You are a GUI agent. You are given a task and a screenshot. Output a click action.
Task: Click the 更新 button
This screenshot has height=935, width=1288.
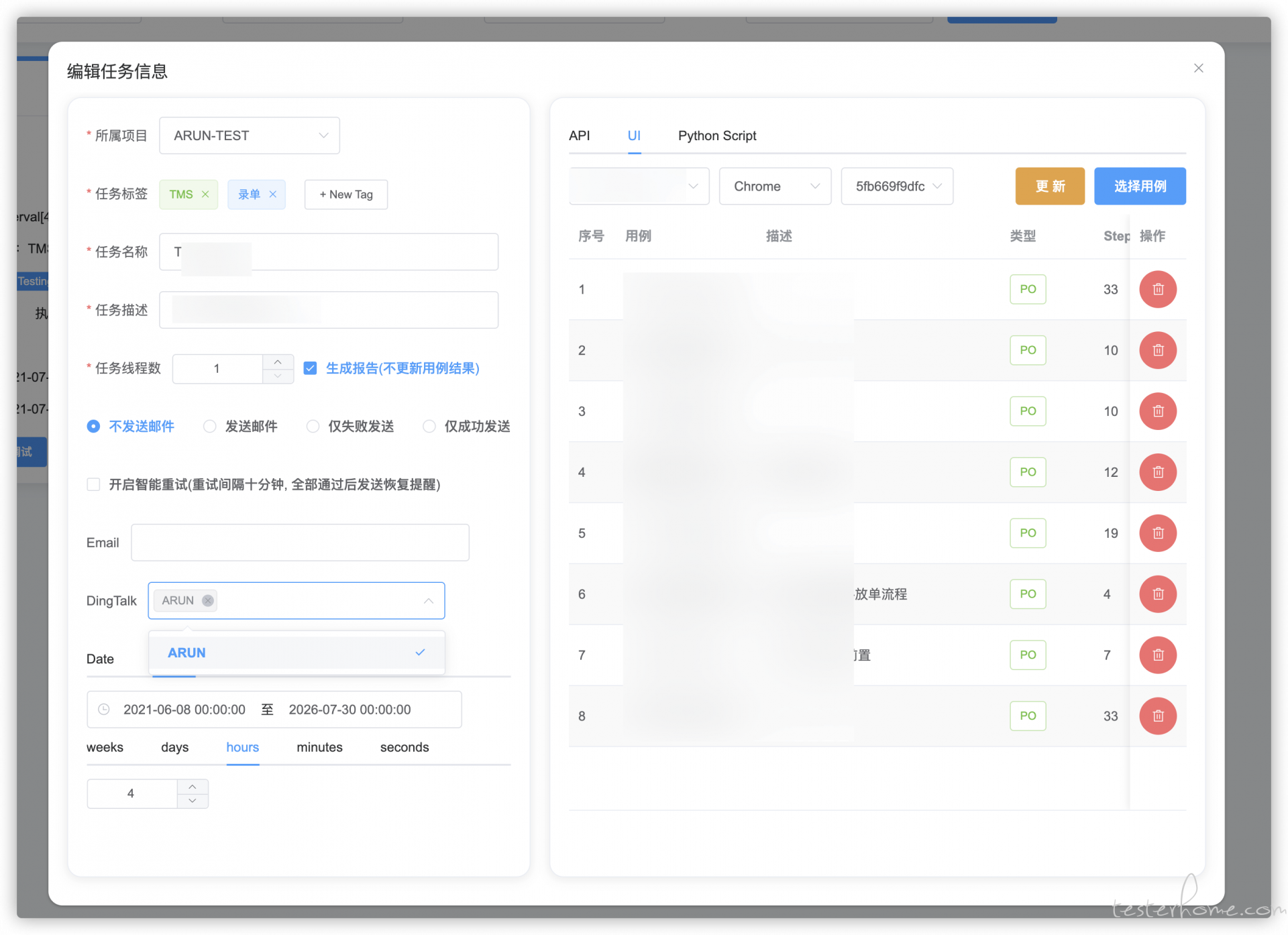tap(1050, 186)
